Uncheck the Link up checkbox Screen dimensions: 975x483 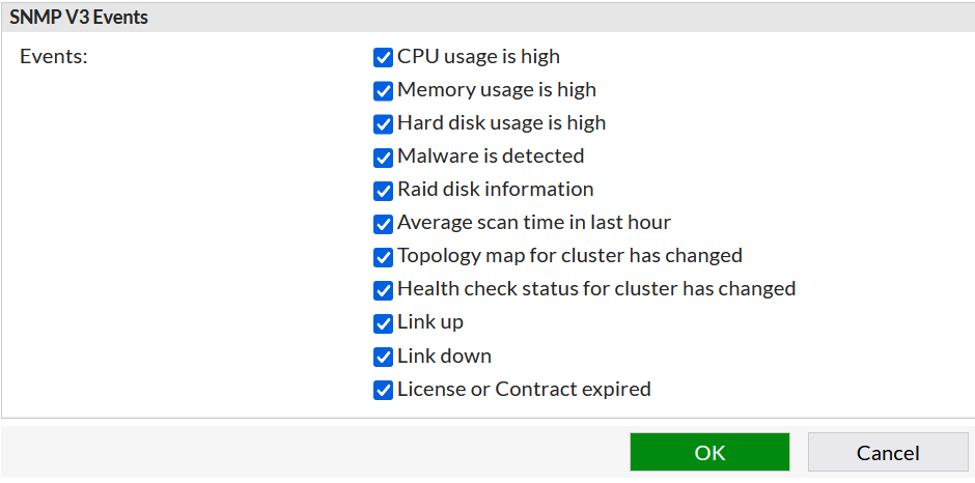[x=383, y=324]
